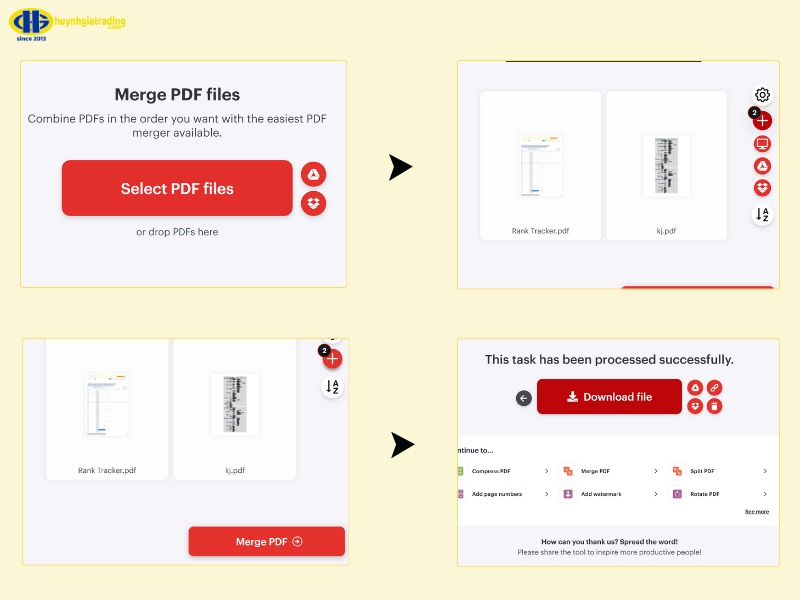This screenshot has width=800, height=600.
Task: Add more files with the plus icon
Action: [764, 120]
